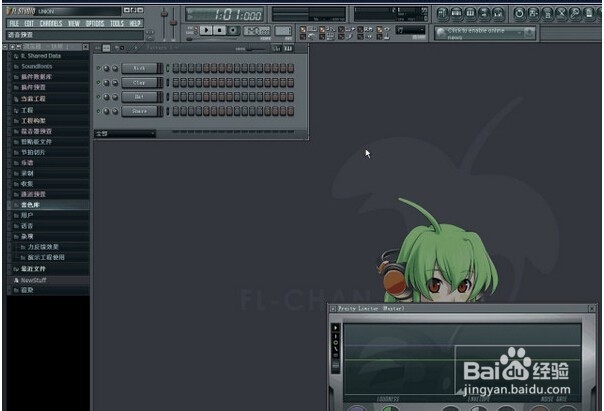The height and width of the screenshot is (411, 604).
Task: Open the playlist view from the shortcut toolbar
Action: click(x=442, y=14)
